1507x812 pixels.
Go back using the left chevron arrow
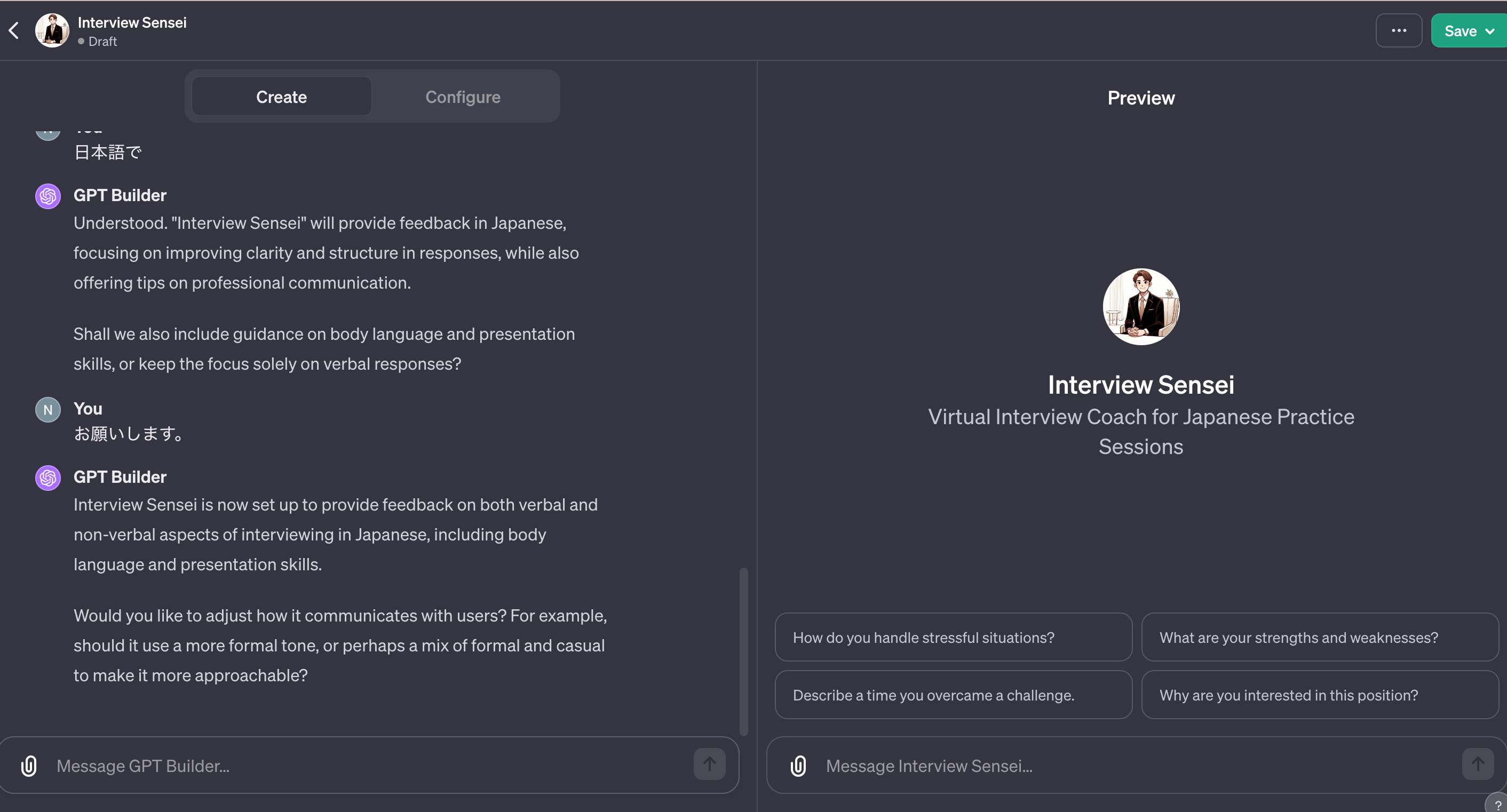coord(14,30)
